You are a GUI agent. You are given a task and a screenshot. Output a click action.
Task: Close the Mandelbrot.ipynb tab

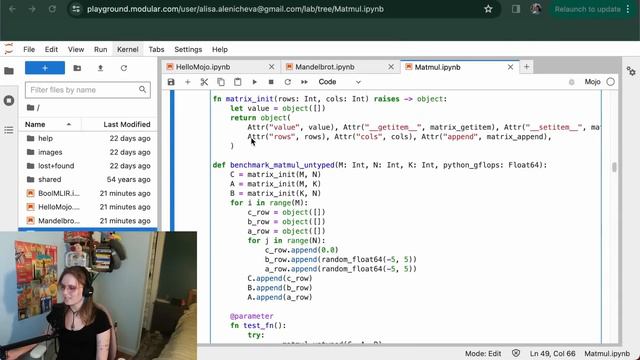[391, 67]
